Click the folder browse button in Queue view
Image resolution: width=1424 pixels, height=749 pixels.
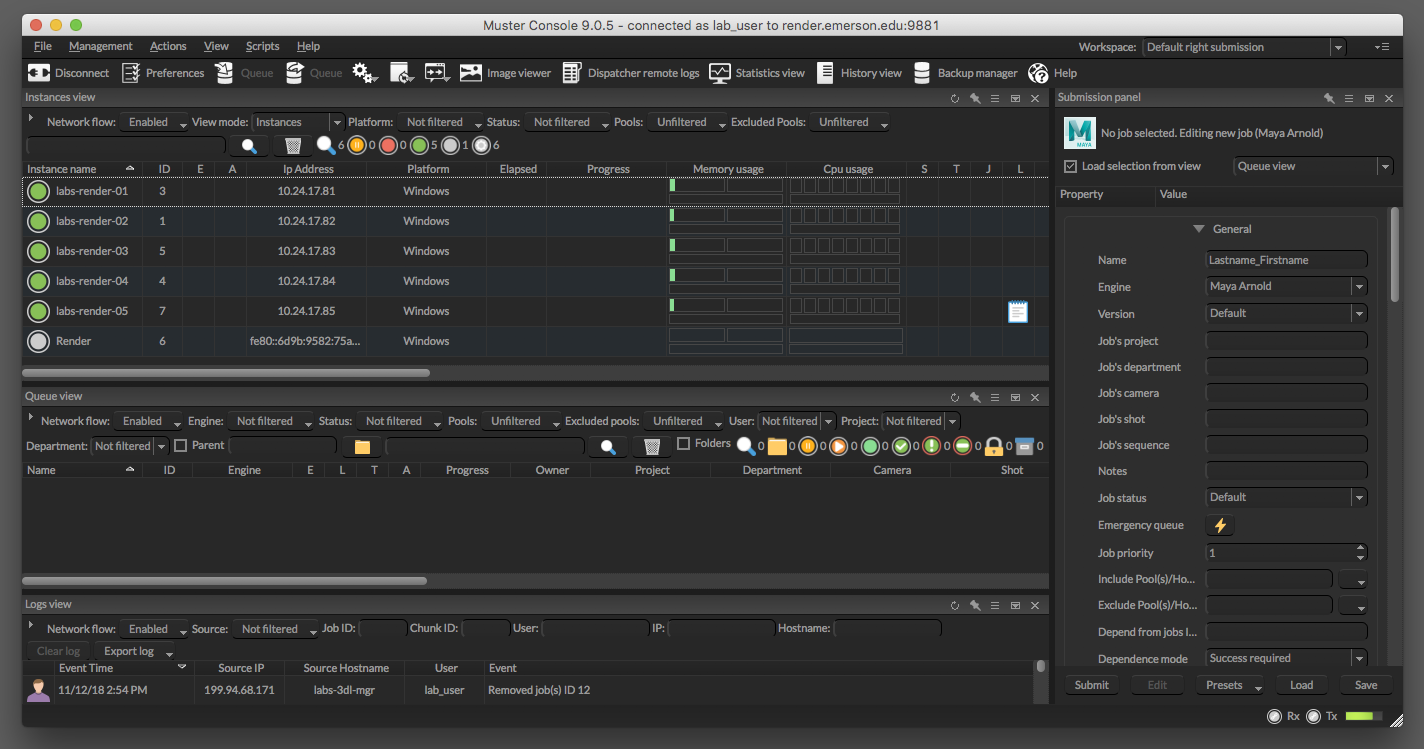click(x=362, y=446)
